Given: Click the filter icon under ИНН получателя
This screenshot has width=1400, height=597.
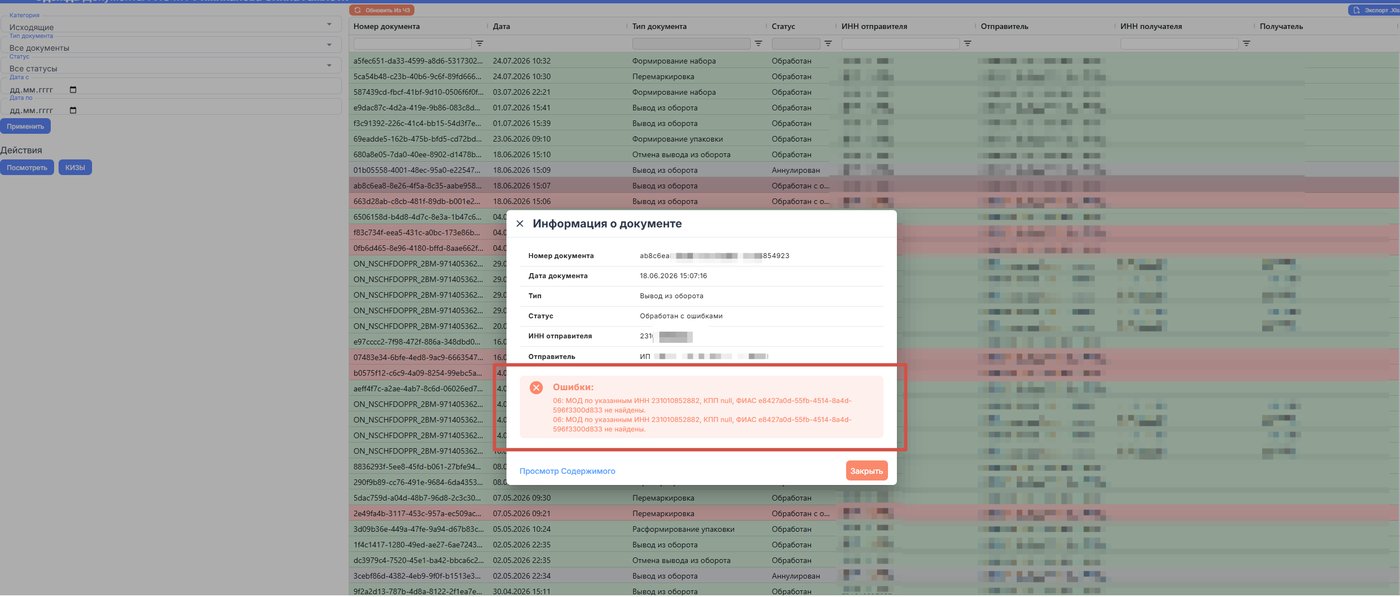Looking at the screenshot, I should [x=1246, y=43].
